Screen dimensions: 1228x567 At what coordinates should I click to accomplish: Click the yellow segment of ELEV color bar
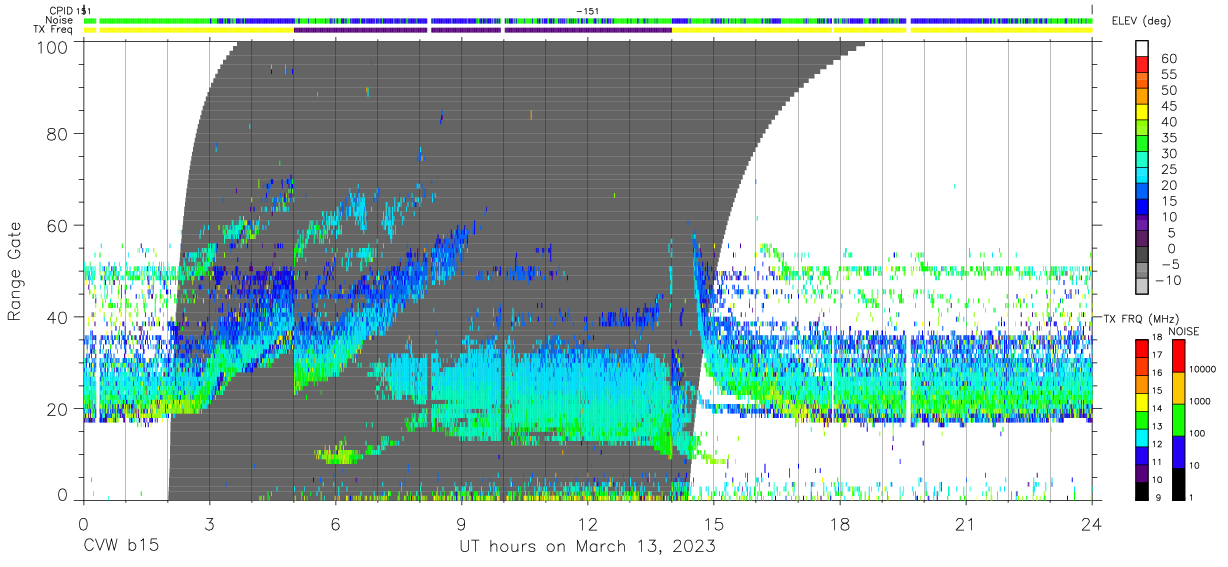[x=1142, y=112]
